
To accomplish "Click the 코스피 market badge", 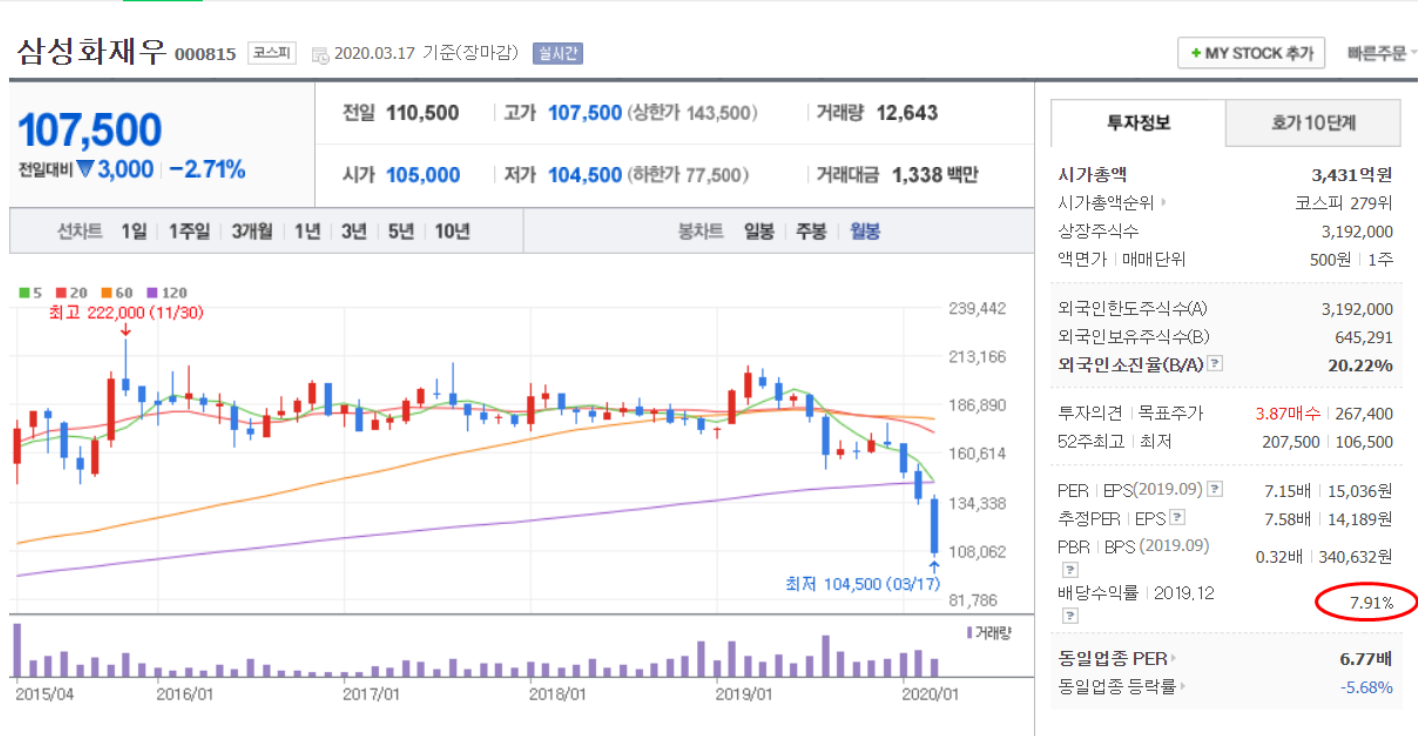I will click(x=272, y=53).
